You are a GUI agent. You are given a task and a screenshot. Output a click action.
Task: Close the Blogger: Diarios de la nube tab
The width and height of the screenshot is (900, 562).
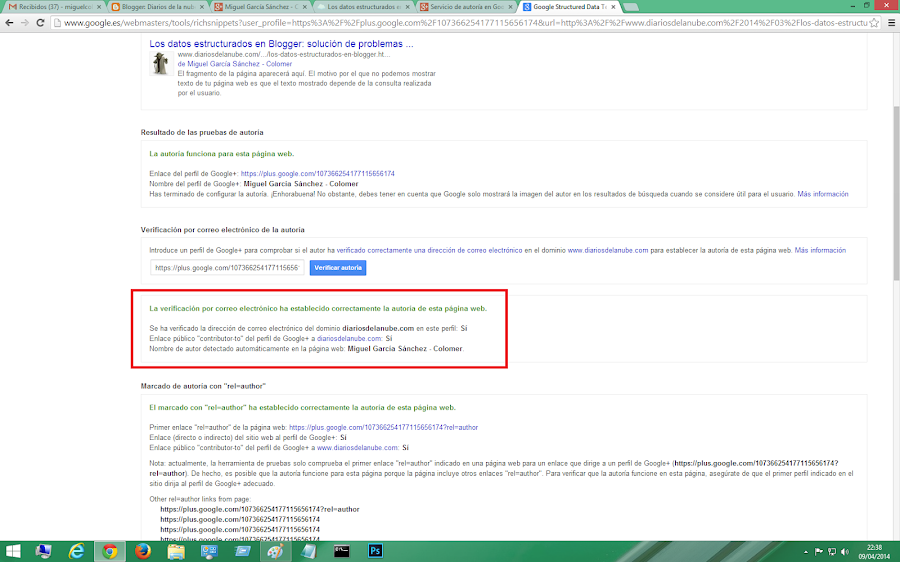(201, 7)
